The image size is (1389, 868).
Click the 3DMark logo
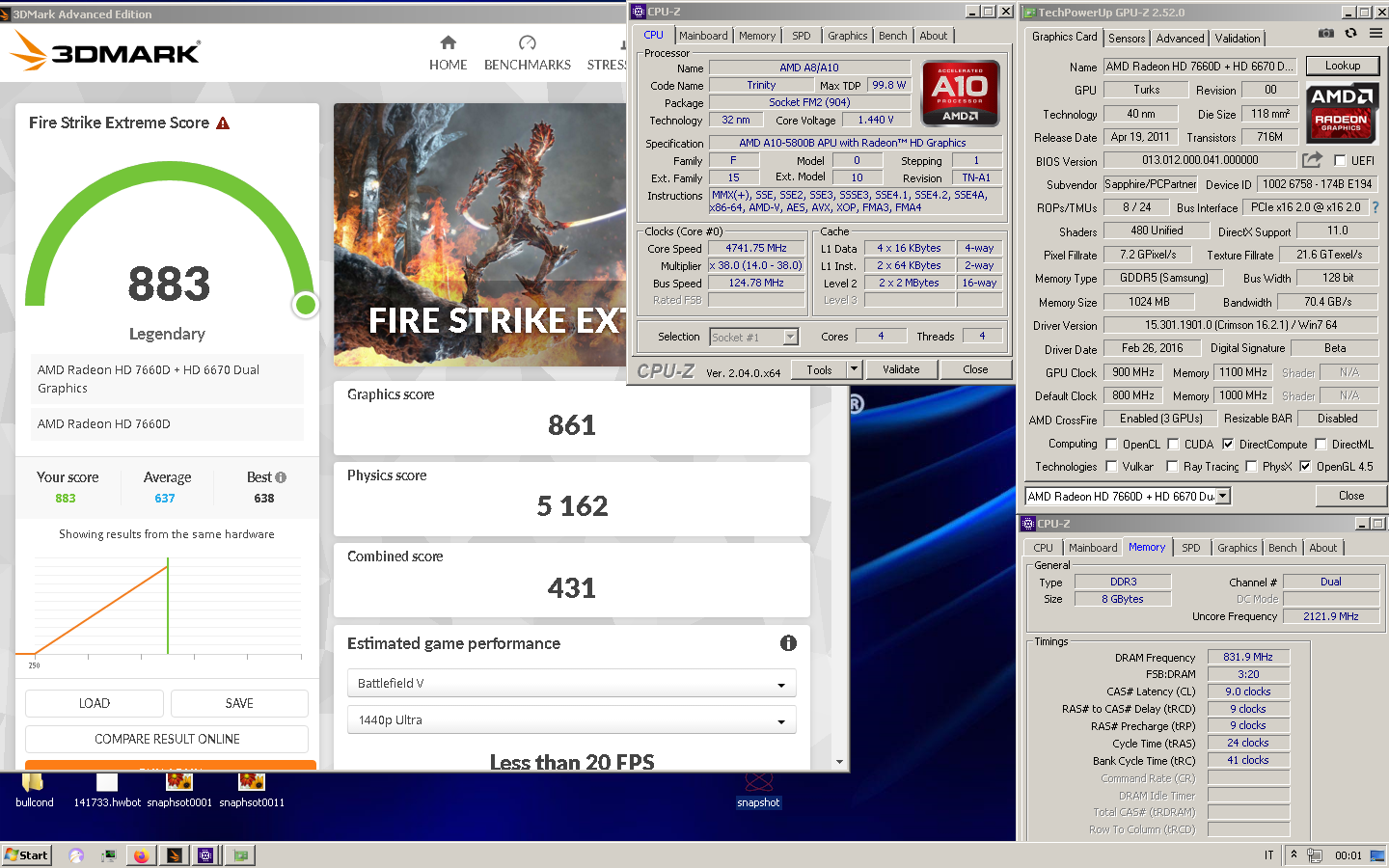[x=105, y=52]
